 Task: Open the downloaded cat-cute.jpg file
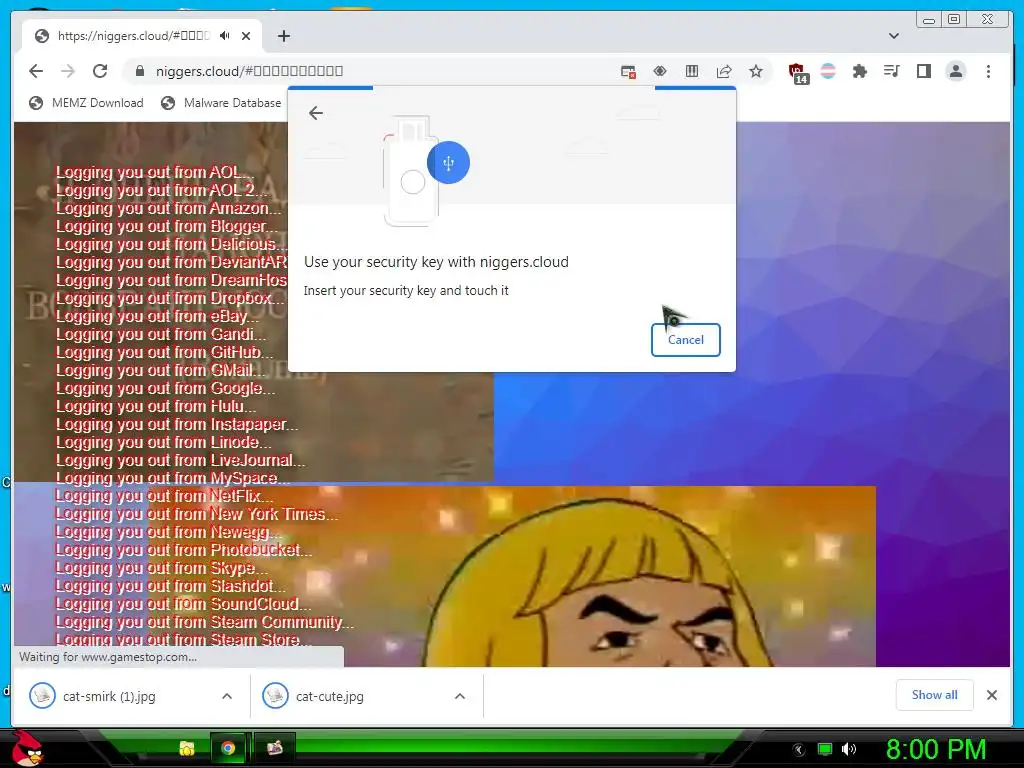click(313, 696)
